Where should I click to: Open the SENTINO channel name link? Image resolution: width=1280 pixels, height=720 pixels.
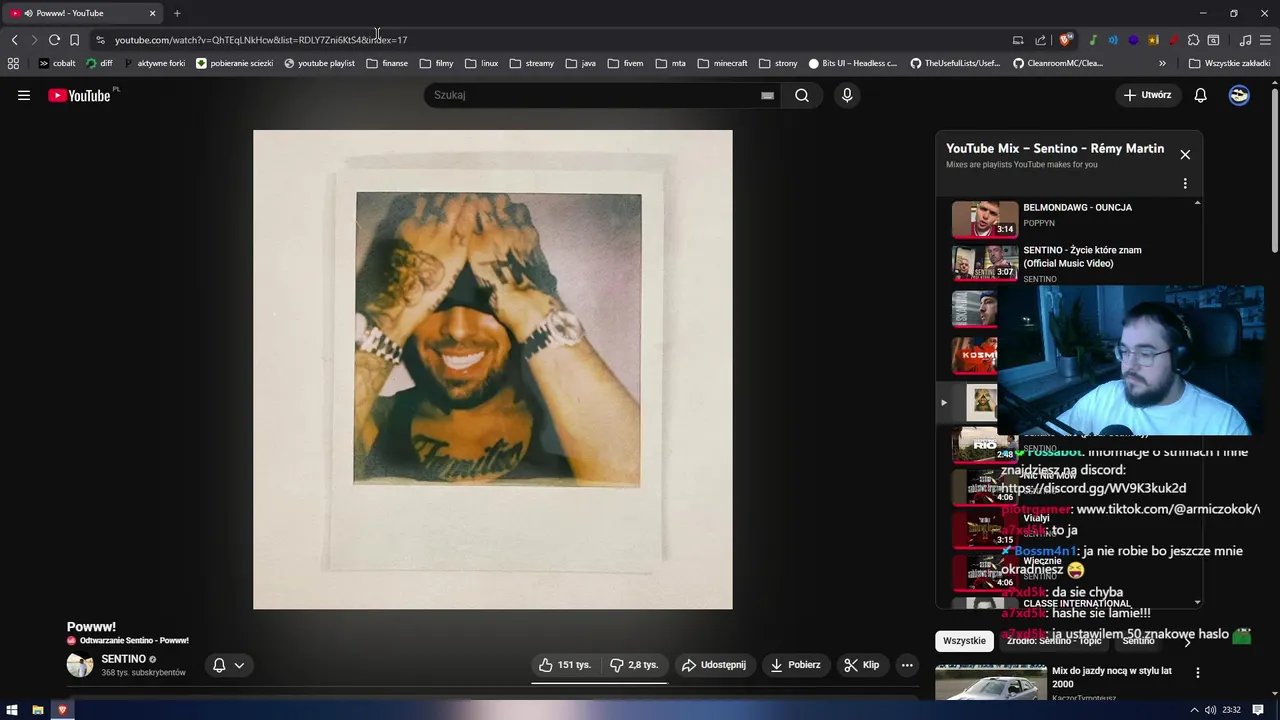click(x=123, y=659)
